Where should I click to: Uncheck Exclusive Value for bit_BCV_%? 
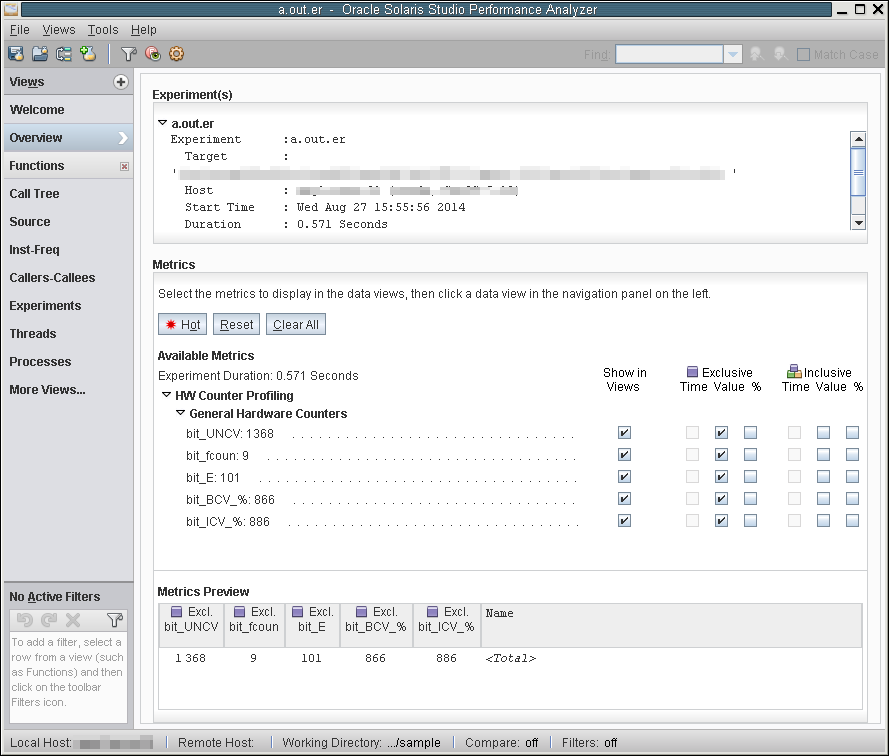[x=721, y=499]
